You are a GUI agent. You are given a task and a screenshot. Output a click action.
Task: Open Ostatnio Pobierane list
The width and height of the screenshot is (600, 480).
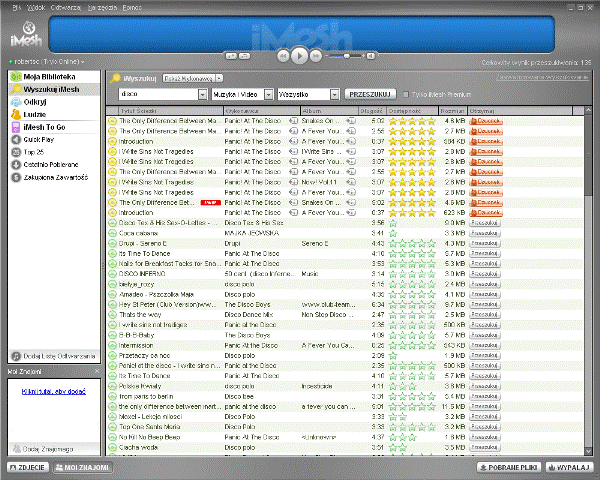coord(54,165)
